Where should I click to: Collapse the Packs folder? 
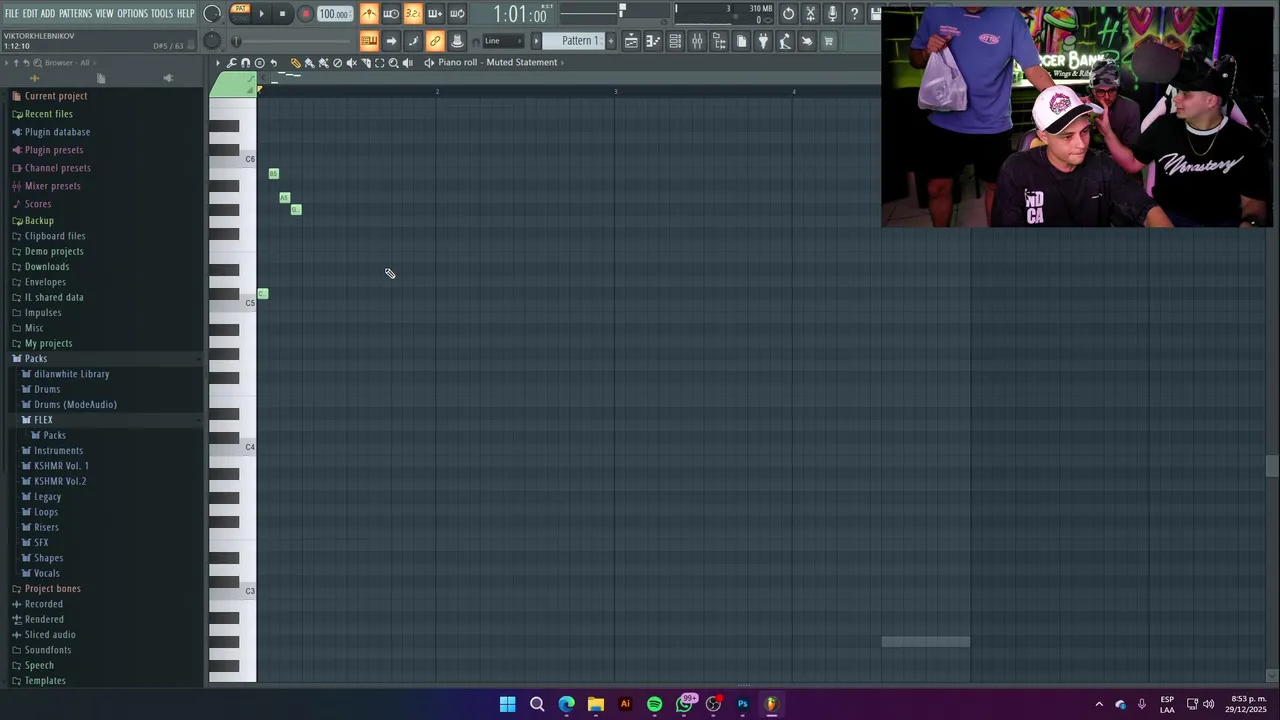click(x=36, y=358)
